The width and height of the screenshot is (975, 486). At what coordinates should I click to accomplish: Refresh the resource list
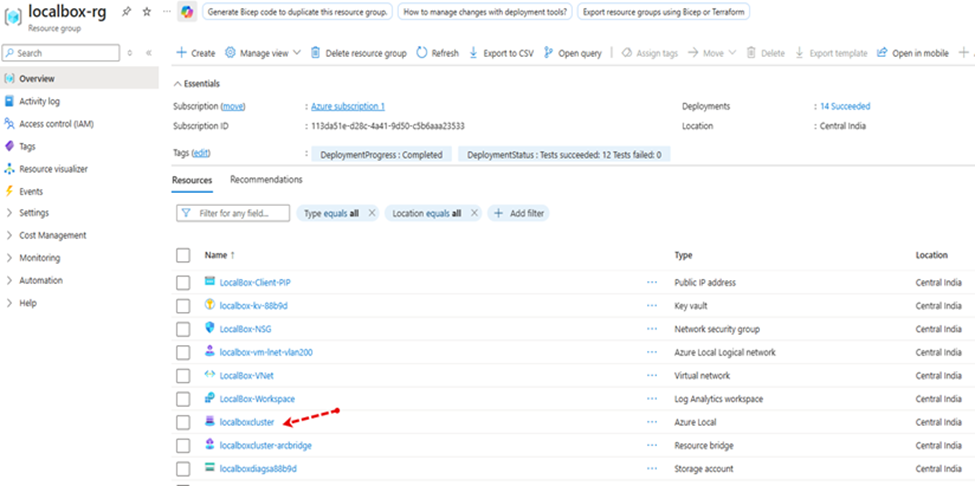[x=422, y=53]
